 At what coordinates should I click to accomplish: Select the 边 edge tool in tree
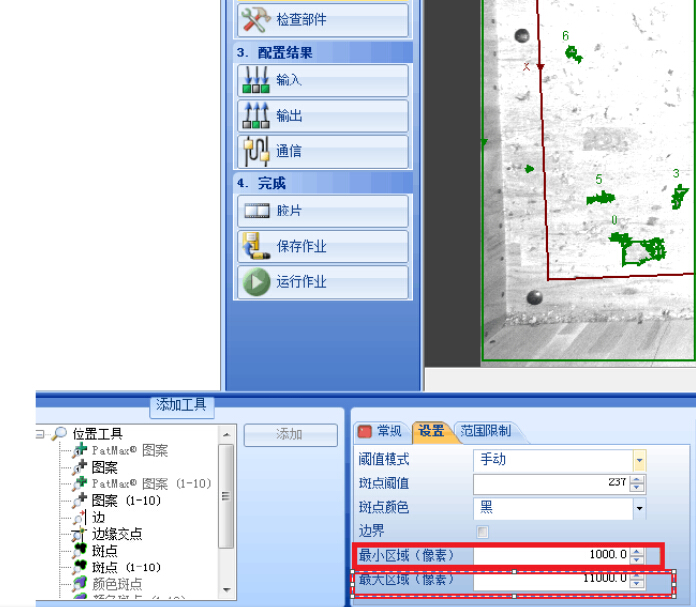point(98,517)
